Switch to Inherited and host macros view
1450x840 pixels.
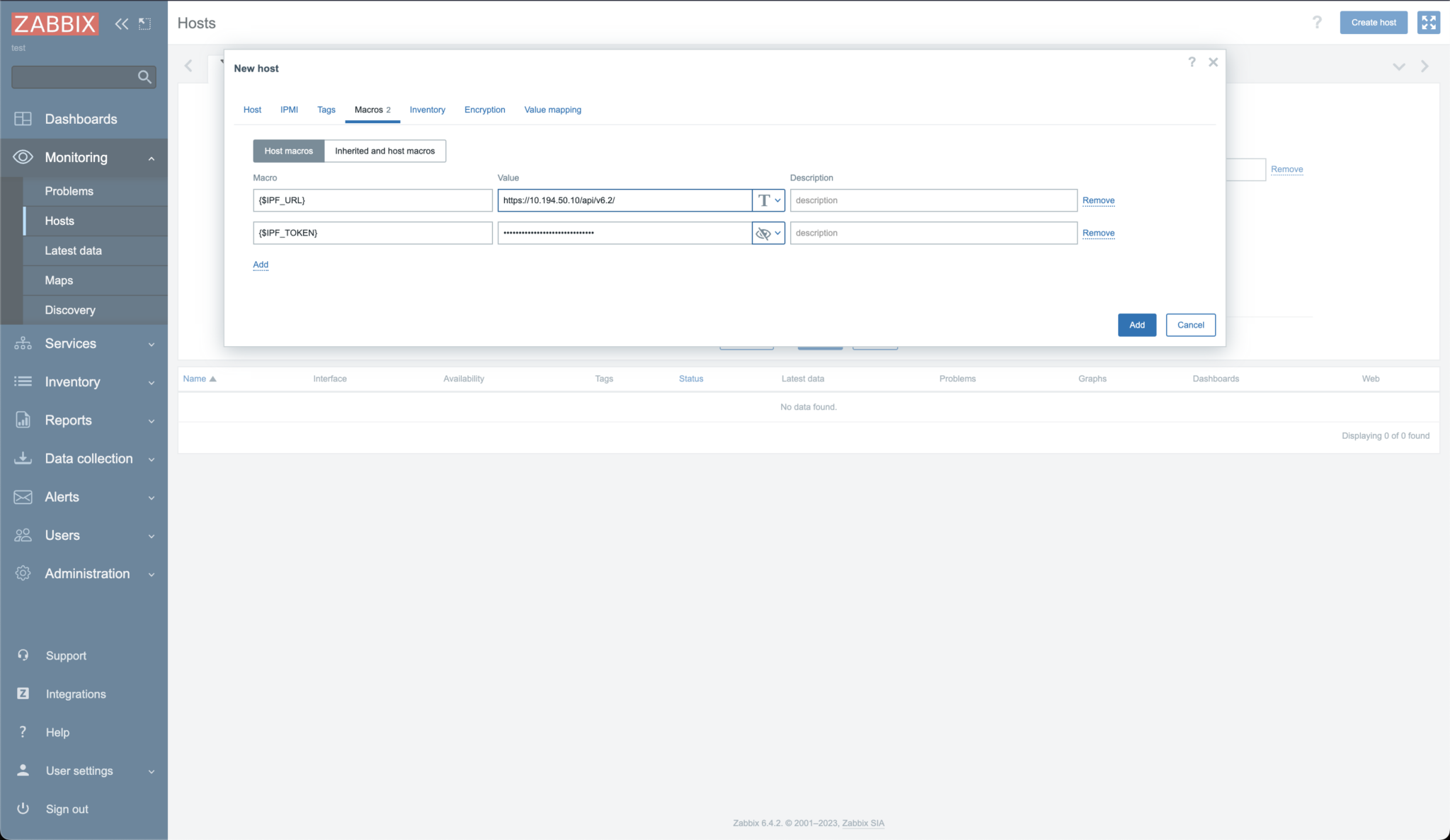coord(384,151)
